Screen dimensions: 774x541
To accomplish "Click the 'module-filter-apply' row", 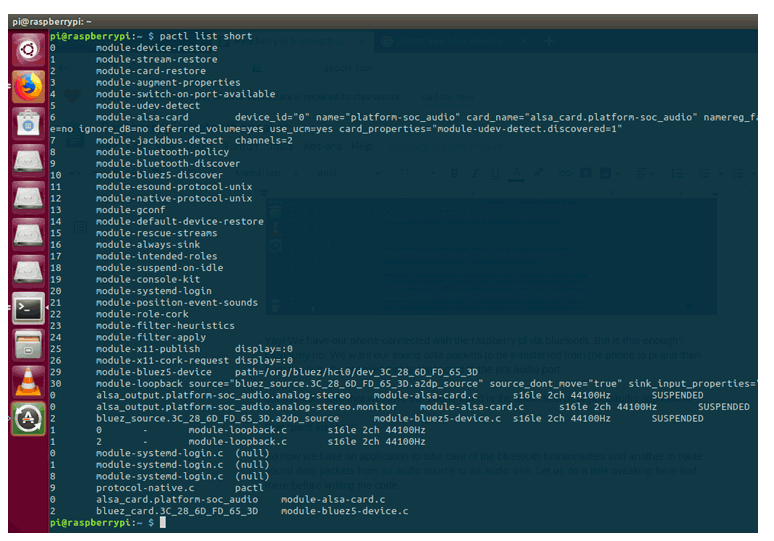I will [151, 337].
